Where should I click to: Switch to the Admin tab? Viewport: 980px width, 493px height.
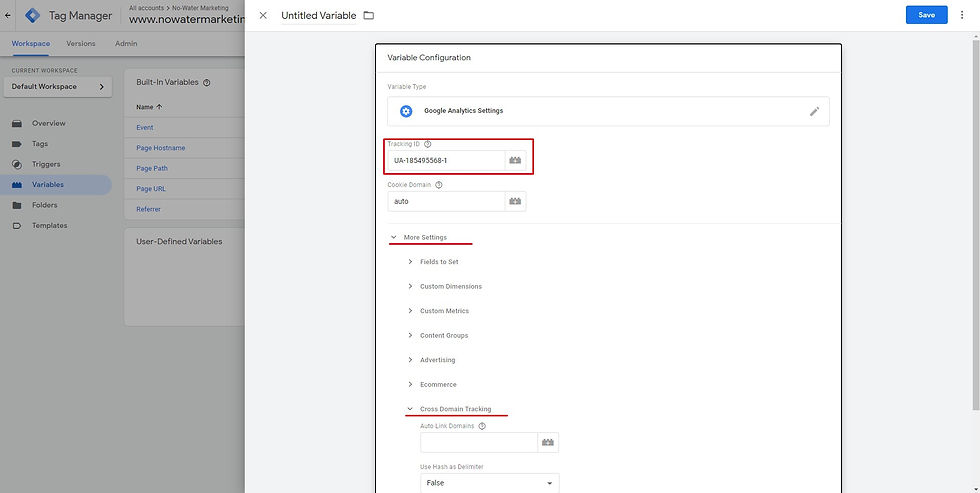point(126,44)
